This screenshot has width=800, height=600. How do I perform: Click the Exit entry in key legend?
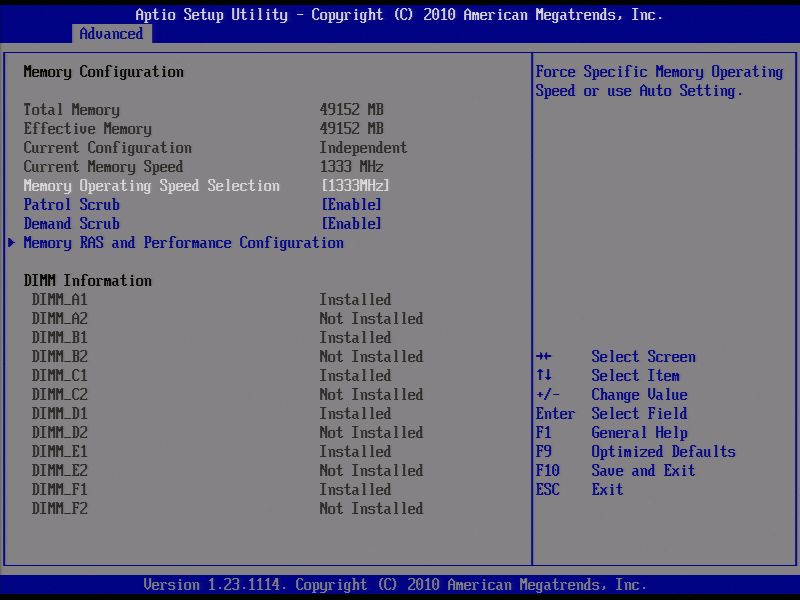coord(607,489)
